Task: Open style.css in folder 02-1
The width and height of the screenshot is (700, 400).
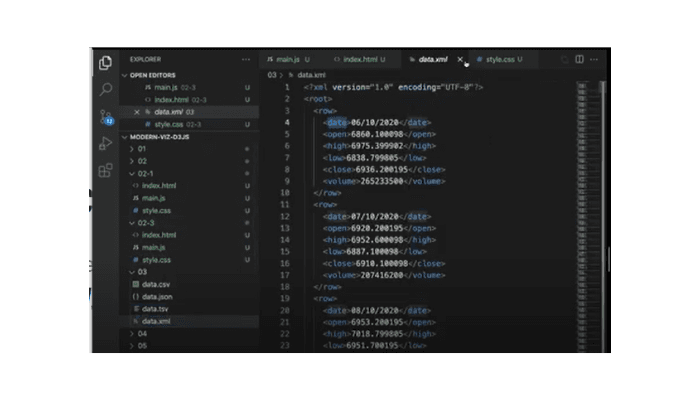Action: tap(189, 210)
